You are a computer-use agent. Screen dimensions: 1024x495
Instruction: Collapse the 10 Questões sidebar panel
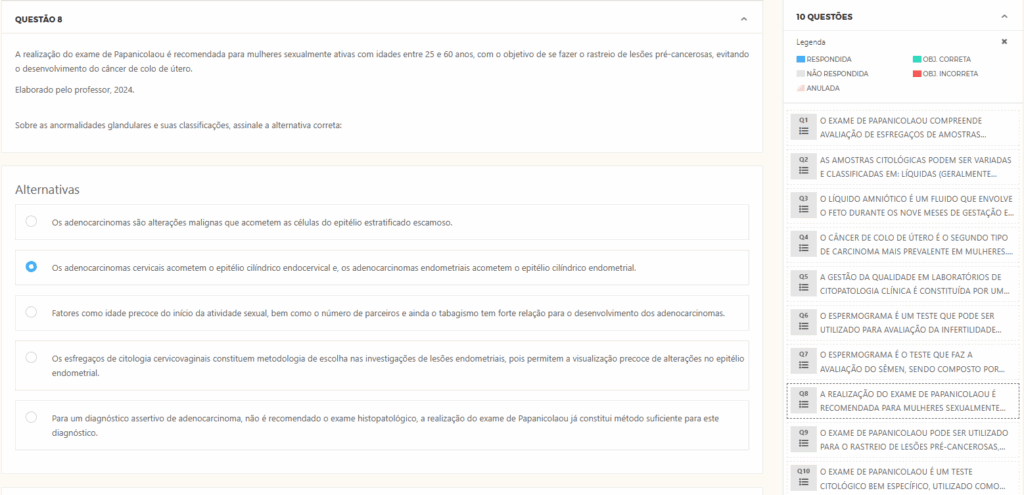(1004, 17)
